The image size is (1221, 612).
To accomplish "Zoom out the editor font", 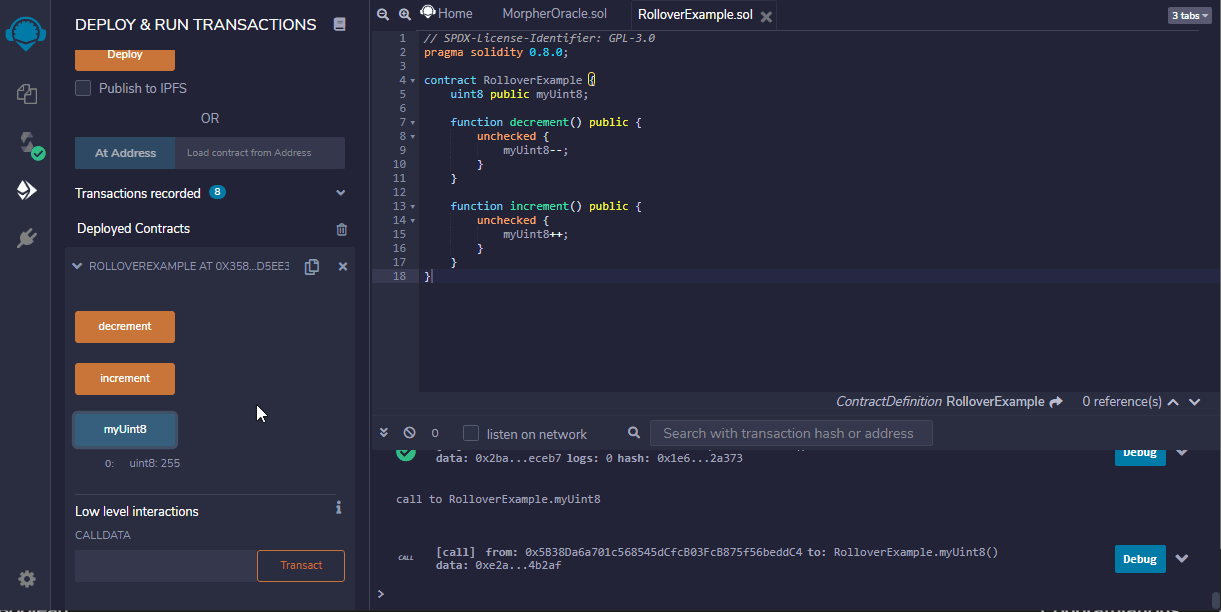I will tap(383, 14).
